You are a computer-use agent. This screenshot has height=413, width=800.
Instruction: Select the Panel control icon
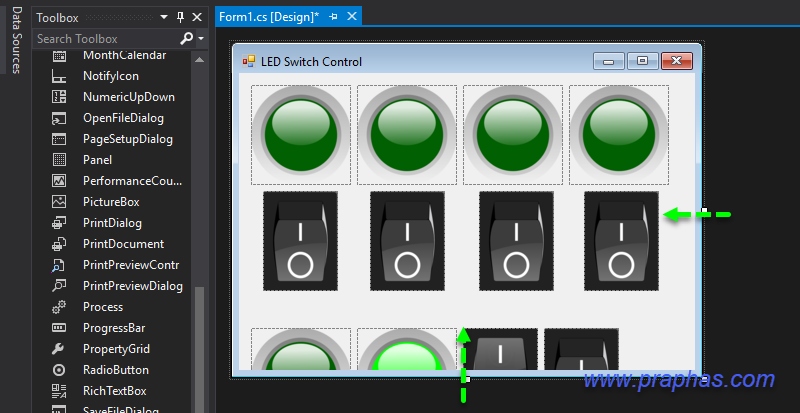click(59, 160)
